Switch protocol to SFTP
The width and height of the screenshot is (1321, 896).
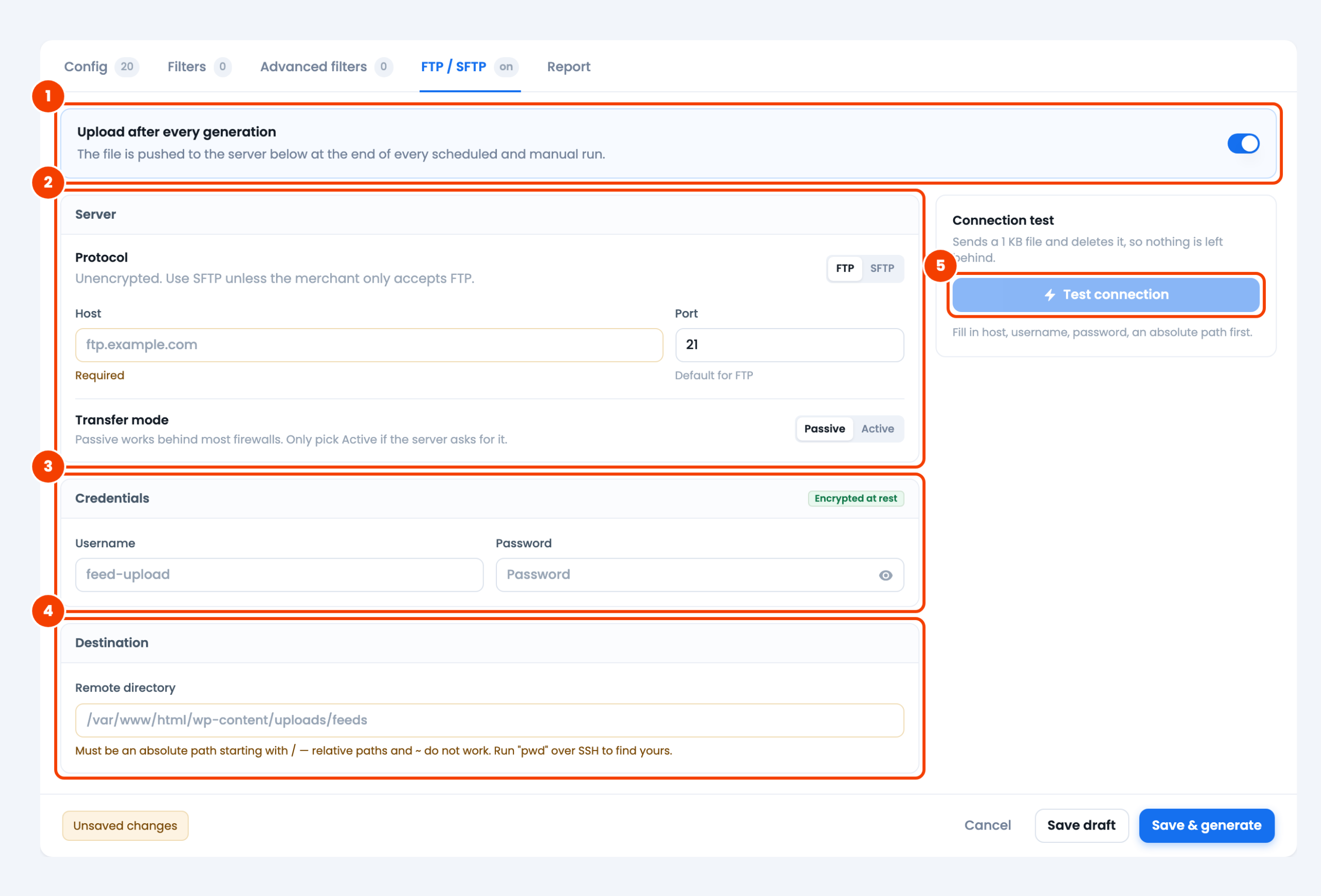click(x=882, y=268)
